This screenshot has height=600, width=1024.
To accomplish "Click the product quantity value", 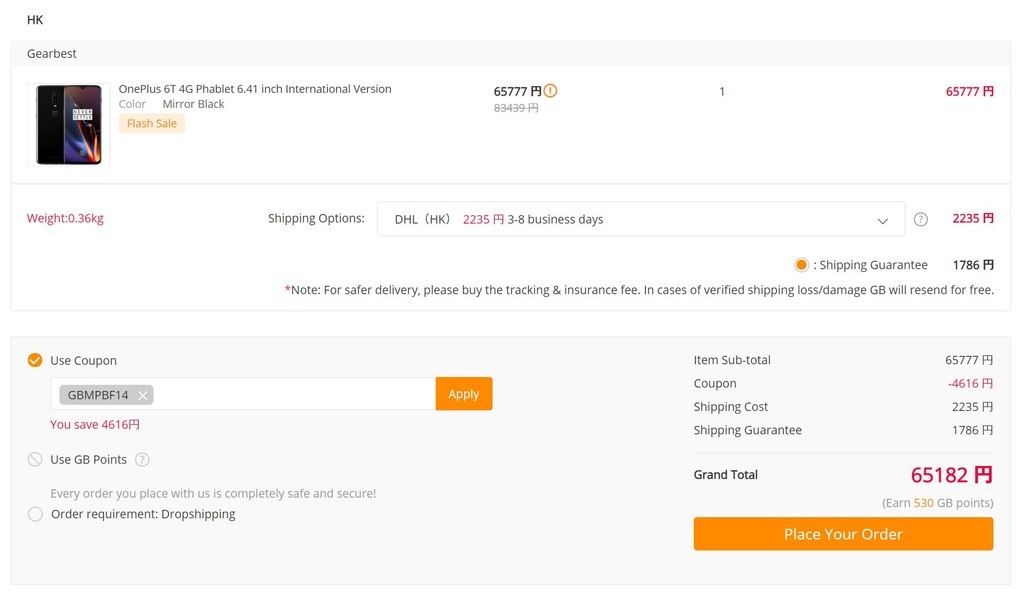I will [x=722, y=92].
